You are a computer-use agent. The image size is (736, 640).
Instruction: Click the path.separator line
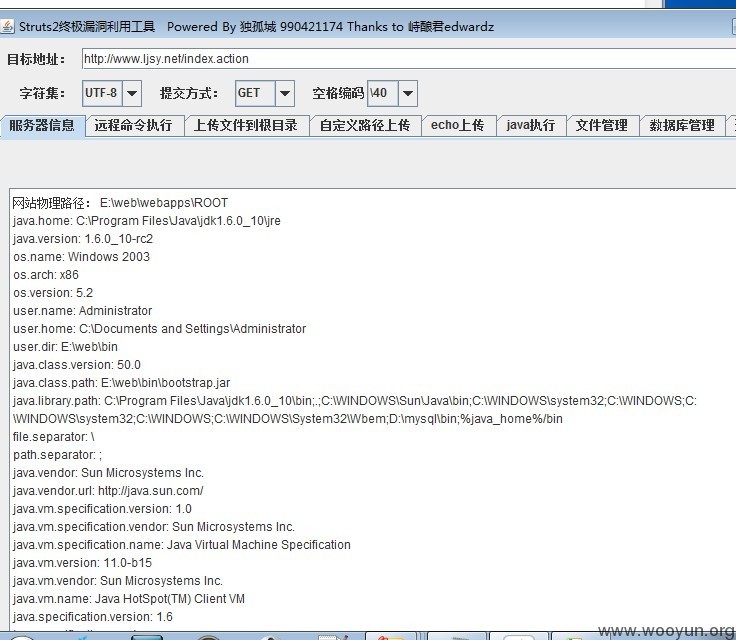[x=57, y=455]
